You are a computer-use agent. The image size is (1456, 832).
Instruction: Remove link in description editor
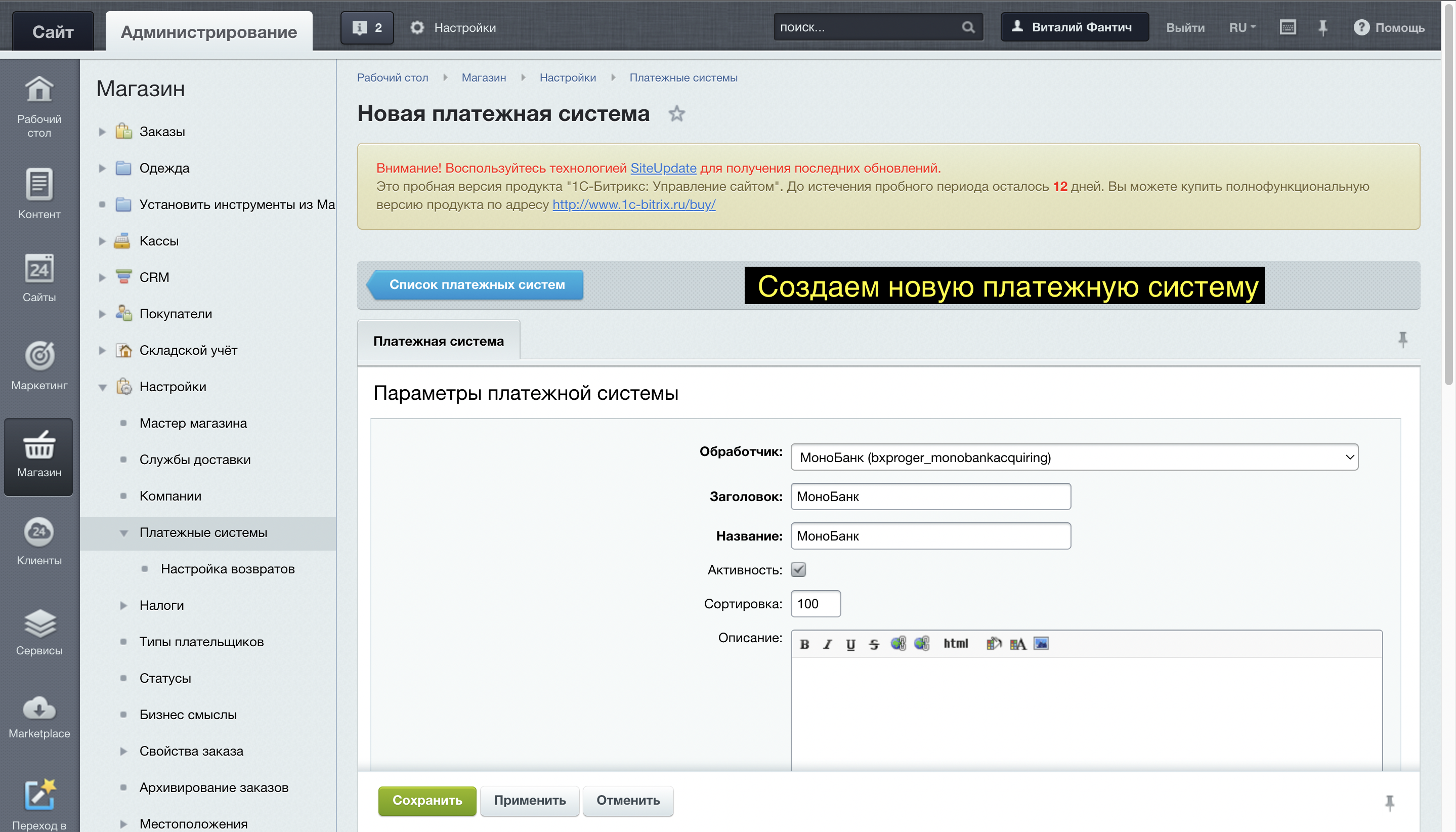(x=922, y=643)
